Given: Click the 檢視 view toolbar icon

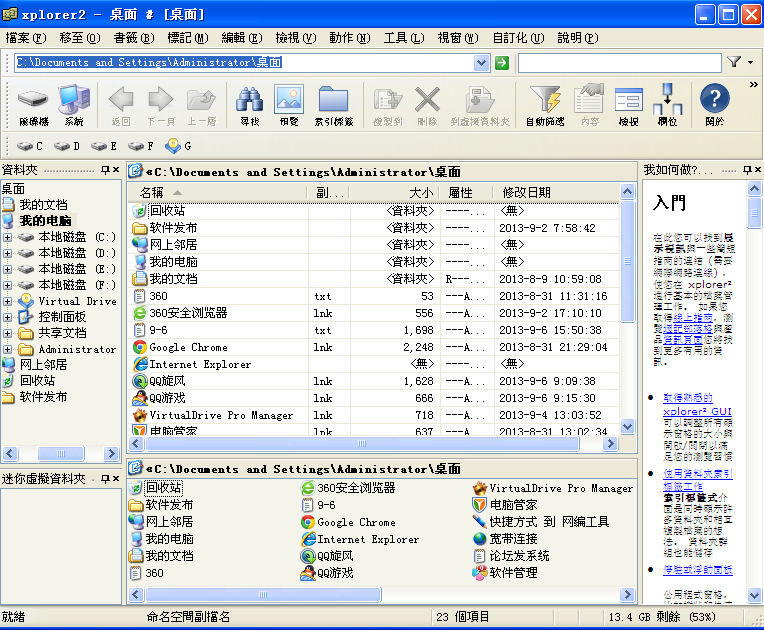Looking at the screenshot, I should (x=628, y=104).
